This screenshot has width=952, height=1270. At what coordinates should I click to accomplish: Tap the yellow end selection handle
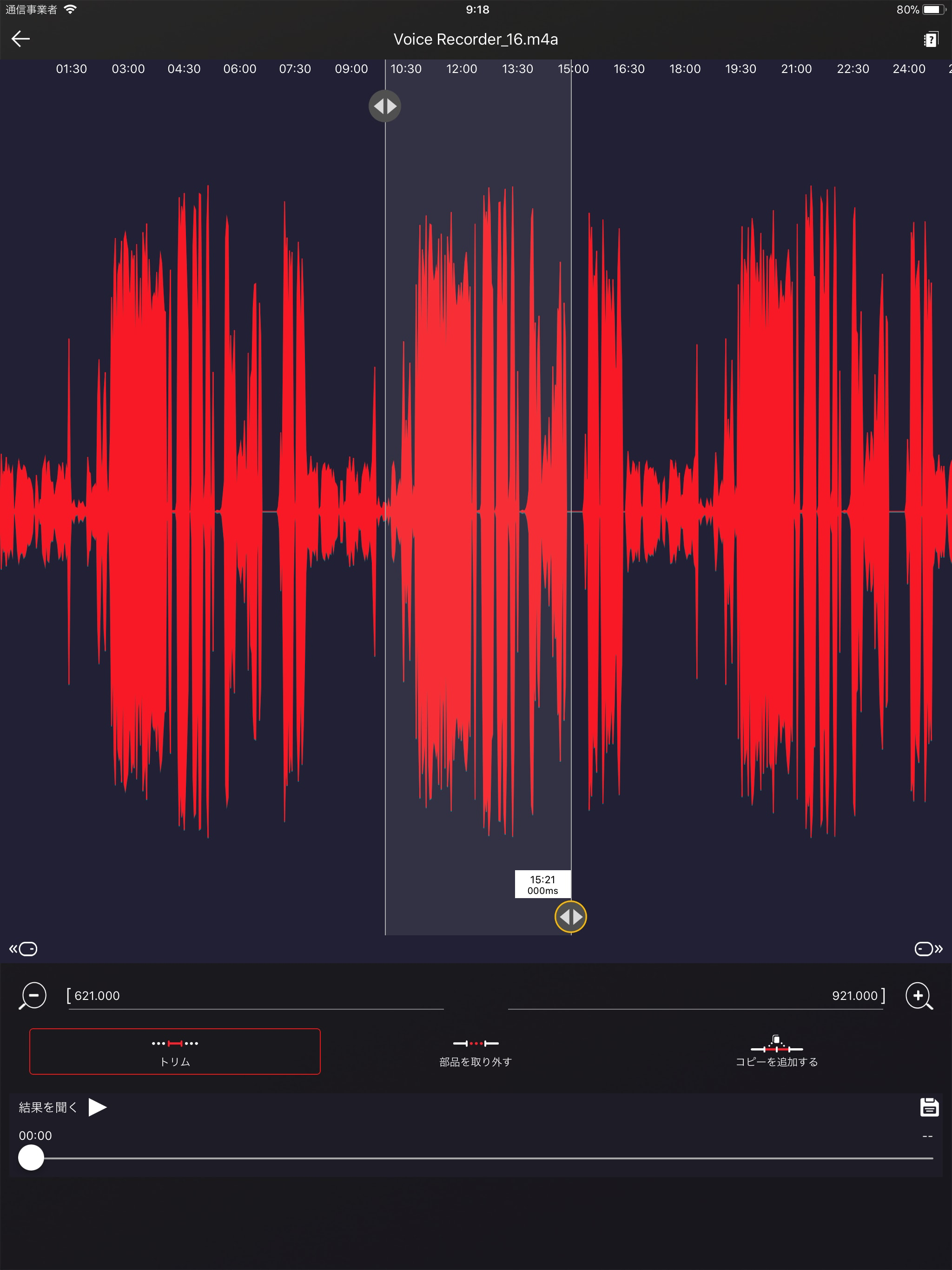coord(571,917)
